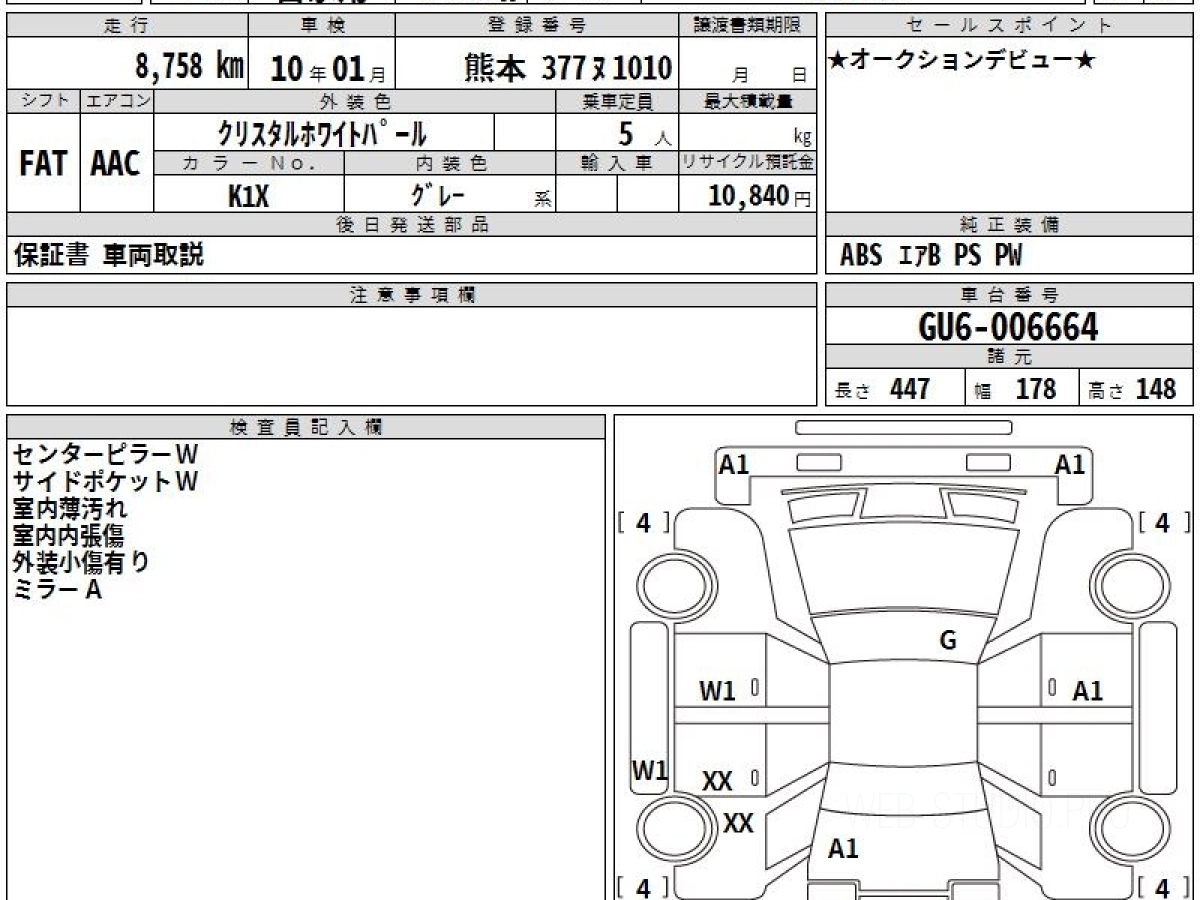Click the empty 注意事項欄 notes field
The width and height of the screenshot is (1200, 900).
point(411,355)
